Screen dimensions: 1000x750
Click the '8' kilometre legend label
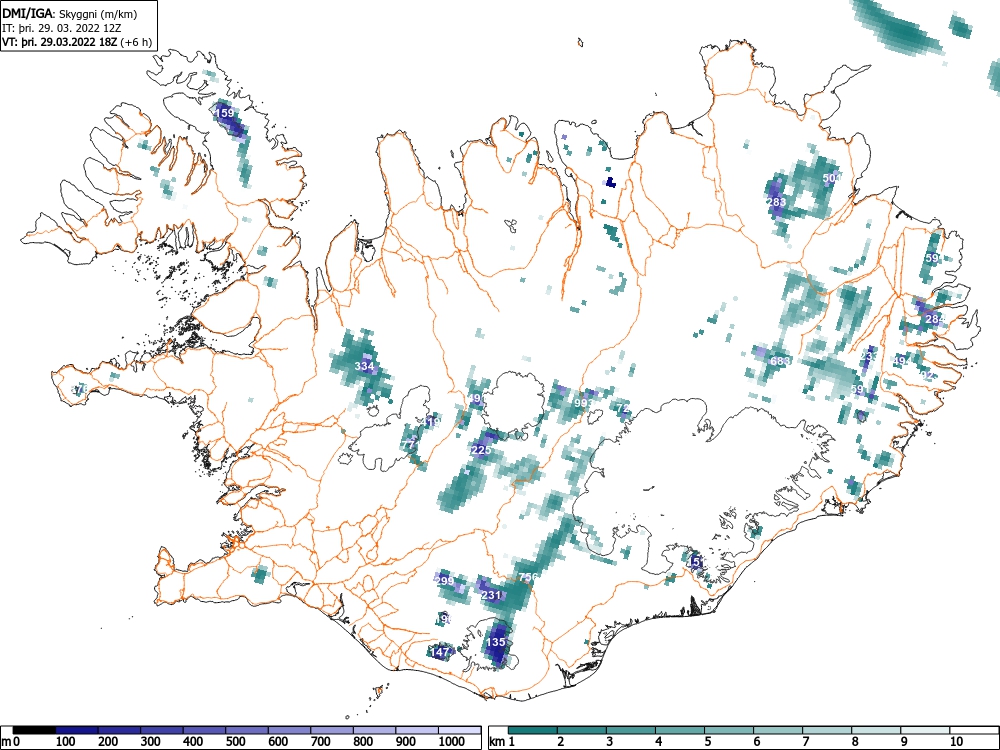pyautogui.click(x=855, y=742)
